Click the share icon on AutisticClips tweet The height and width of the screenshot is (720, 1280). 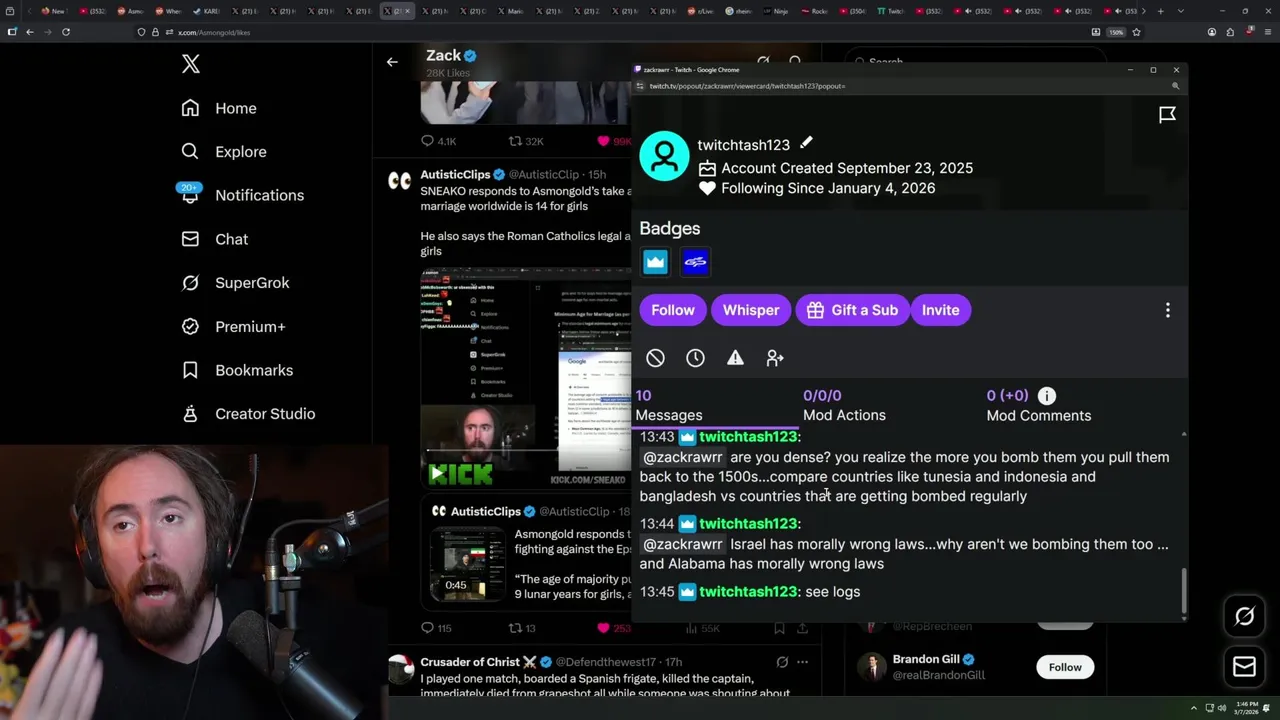(803, 628)
